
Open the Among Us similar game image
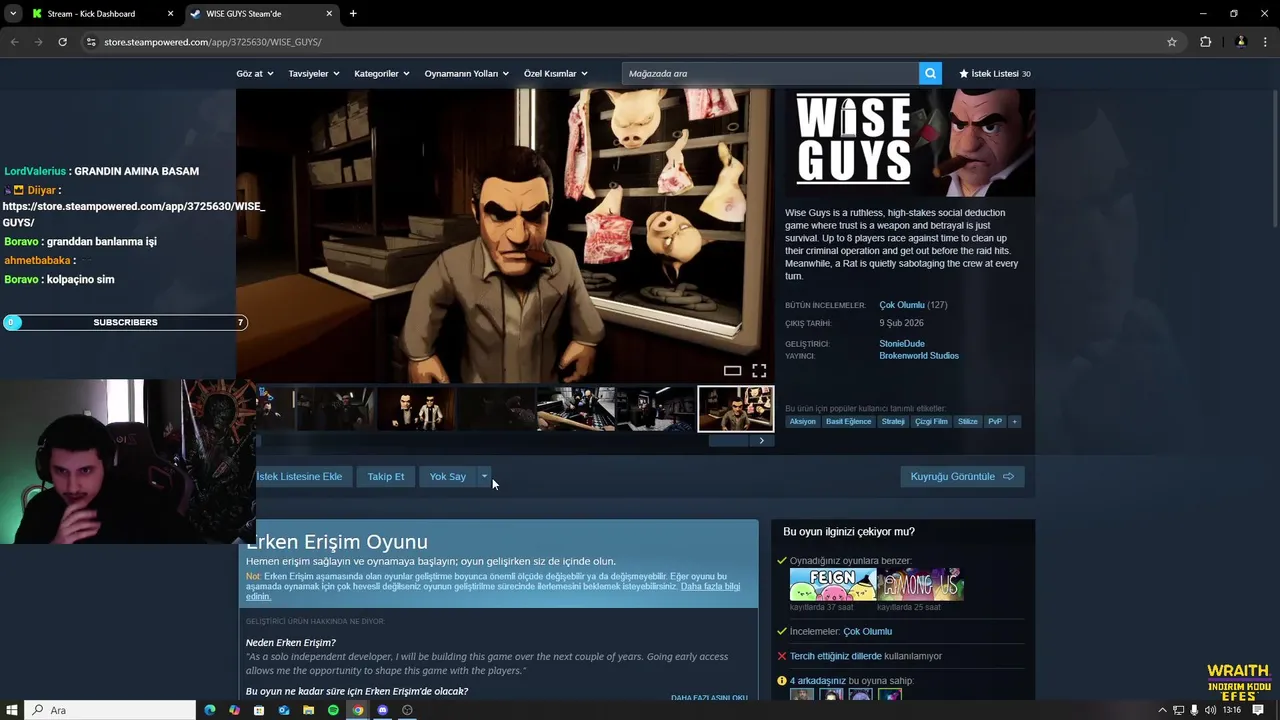[920, 584]
